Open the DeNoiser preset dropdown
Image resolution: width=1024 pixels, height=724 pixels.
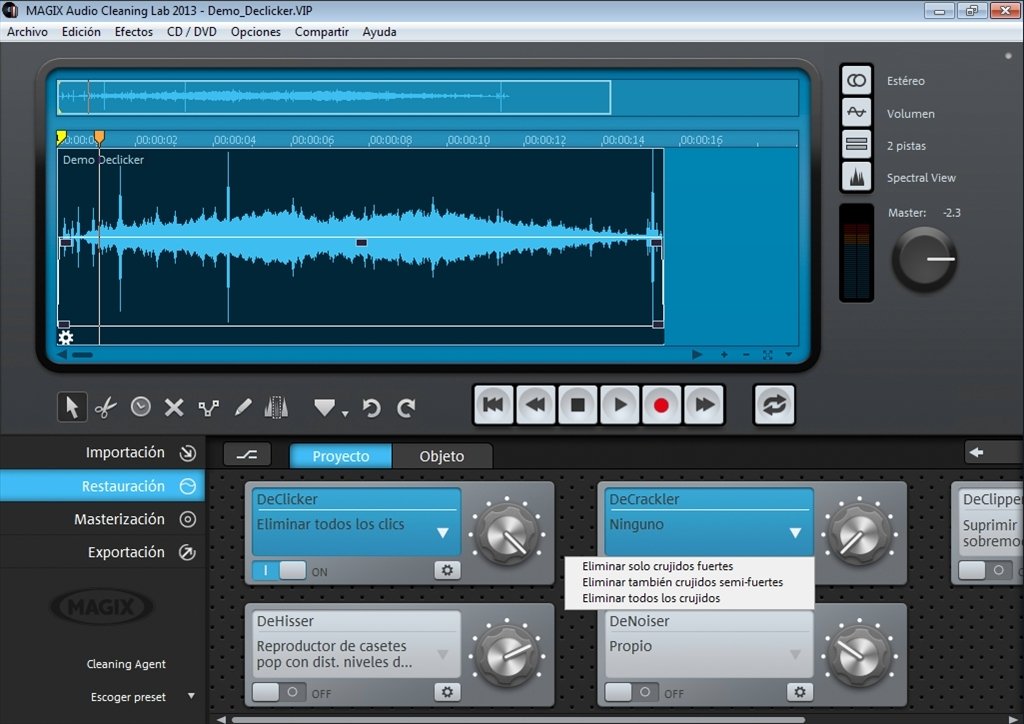coord(795,654)
